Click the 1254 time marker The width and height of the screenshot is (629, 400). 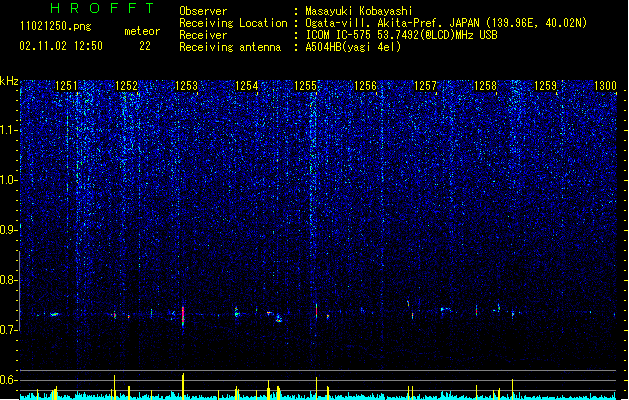(x=246, y=86)
